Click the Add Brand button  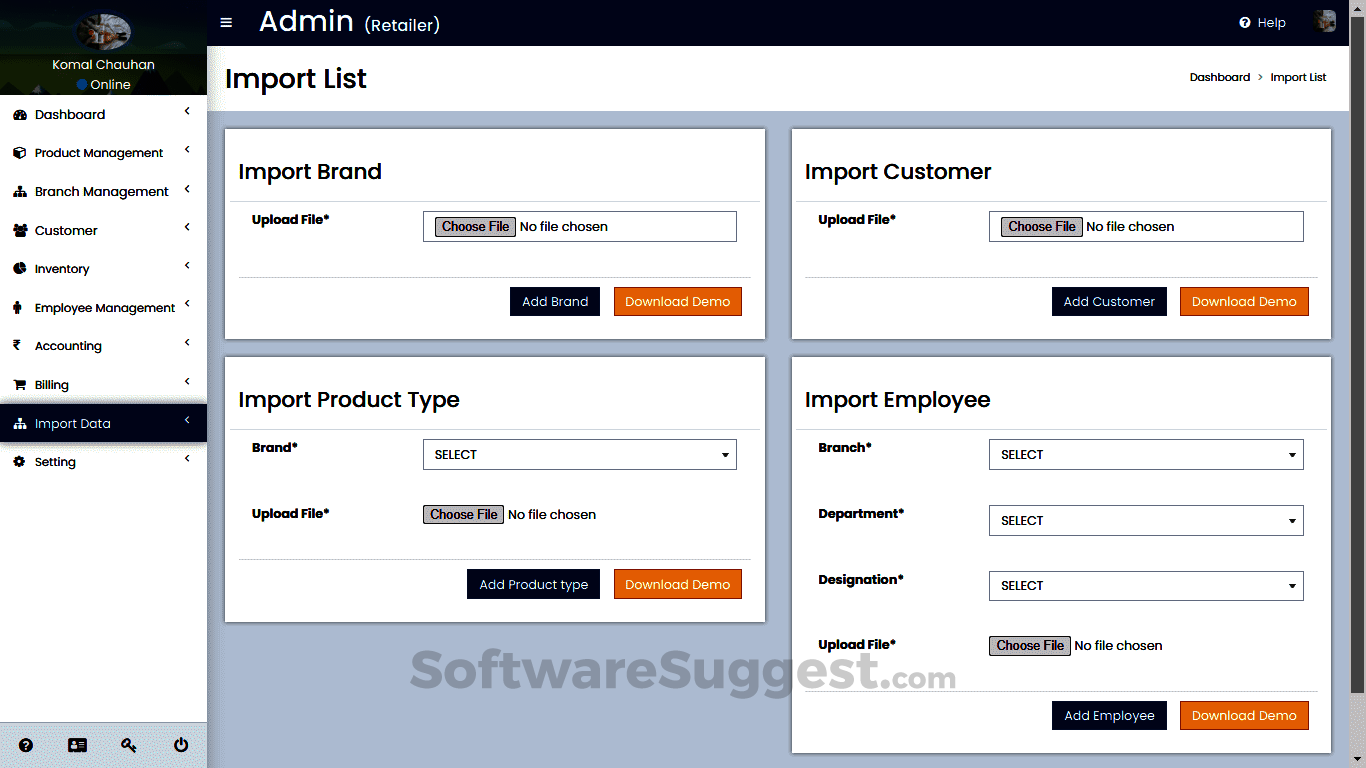click(555, 302)
